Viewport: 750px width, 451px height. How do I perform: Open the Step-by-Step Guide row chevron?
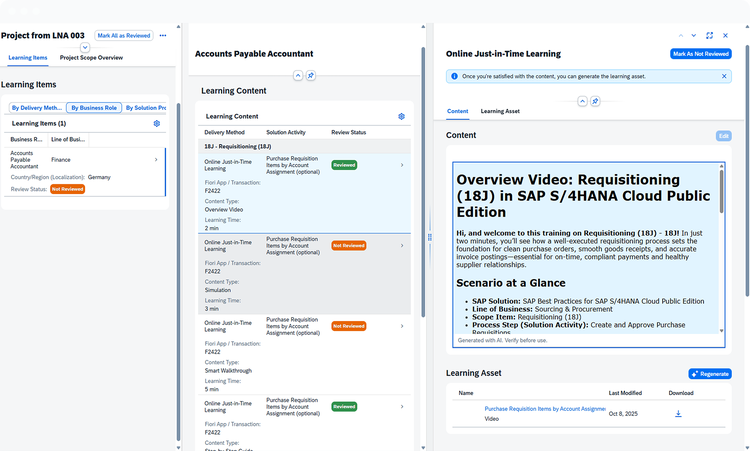[402, 407]
